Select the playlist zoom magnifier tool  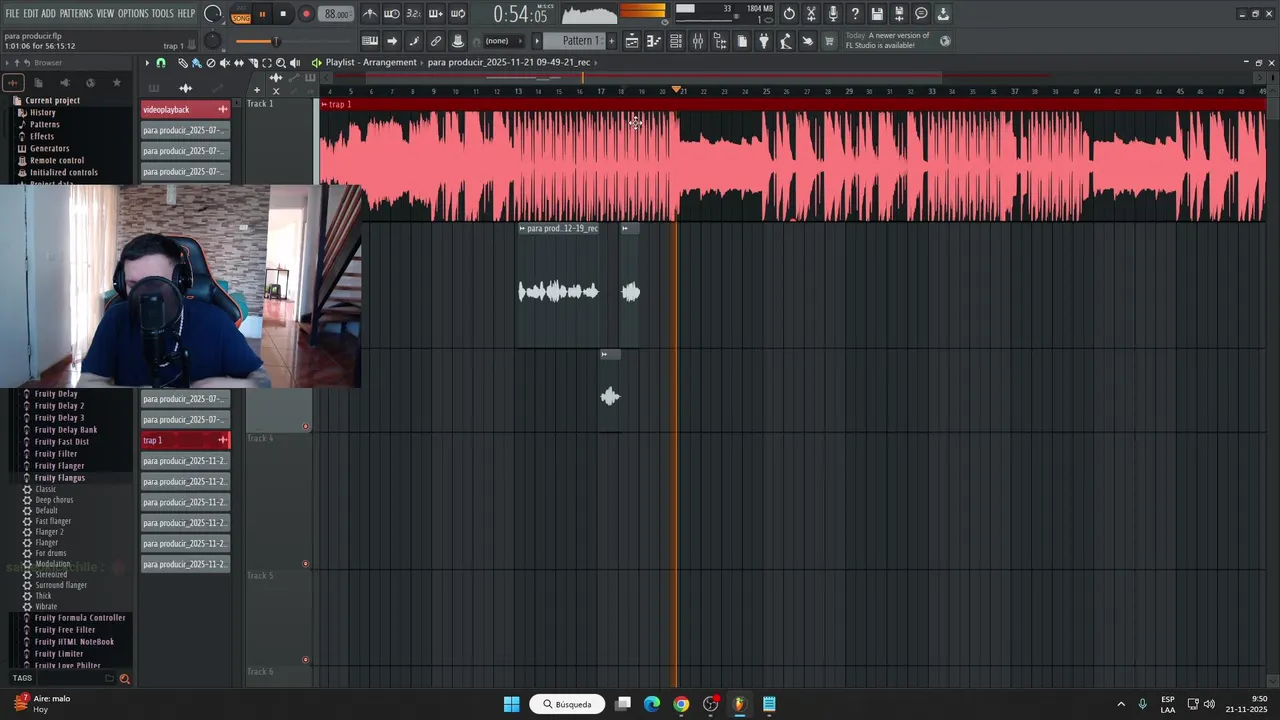(x=281, y=63)
